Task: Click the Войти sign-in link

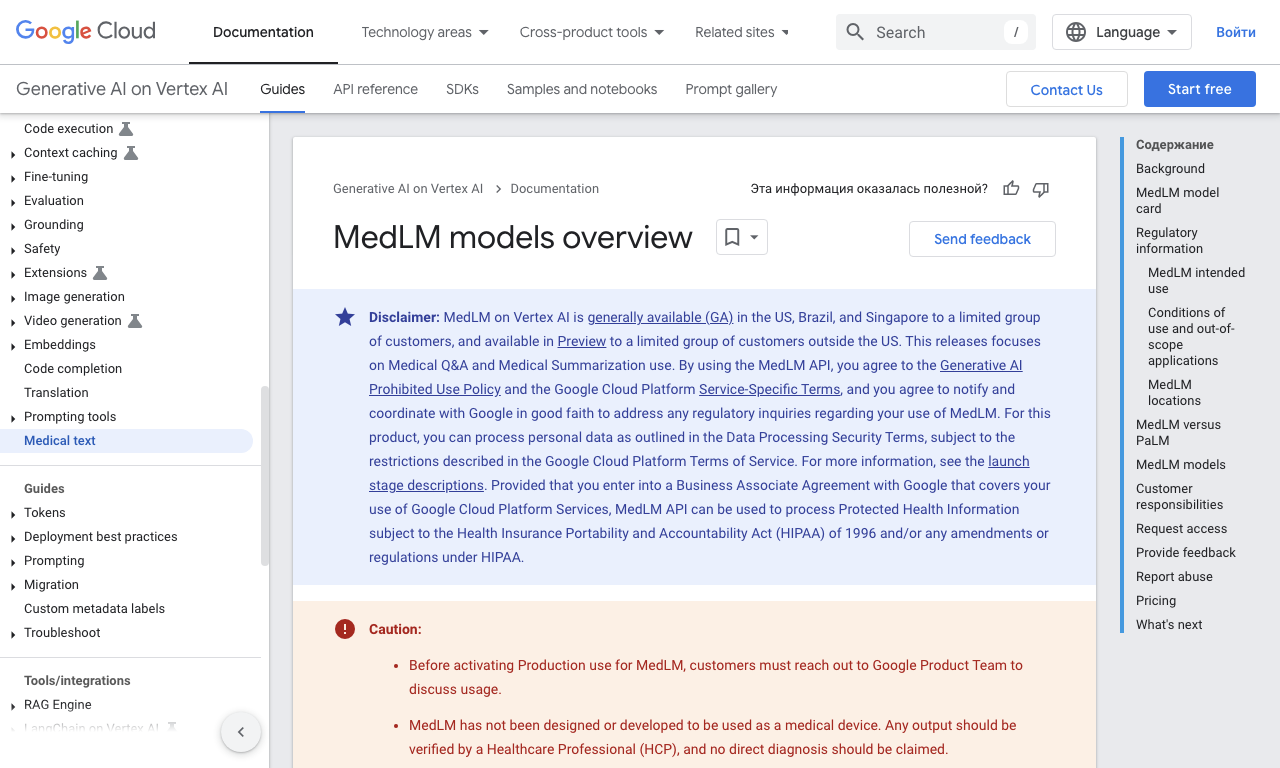Action: point(1236,32)
